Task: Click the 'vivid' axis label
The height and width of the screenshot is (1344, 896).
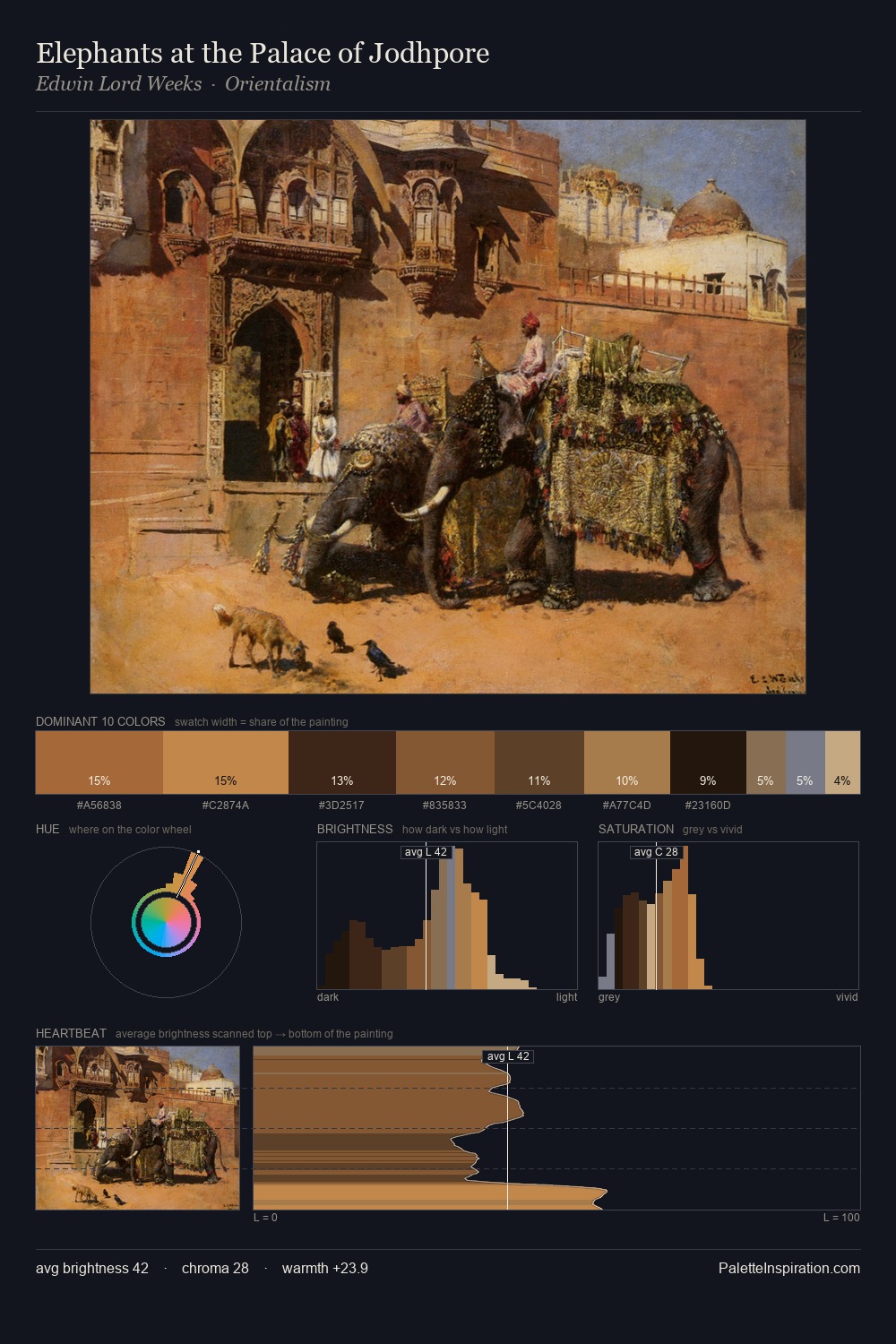Action: (x=847, y=997)
